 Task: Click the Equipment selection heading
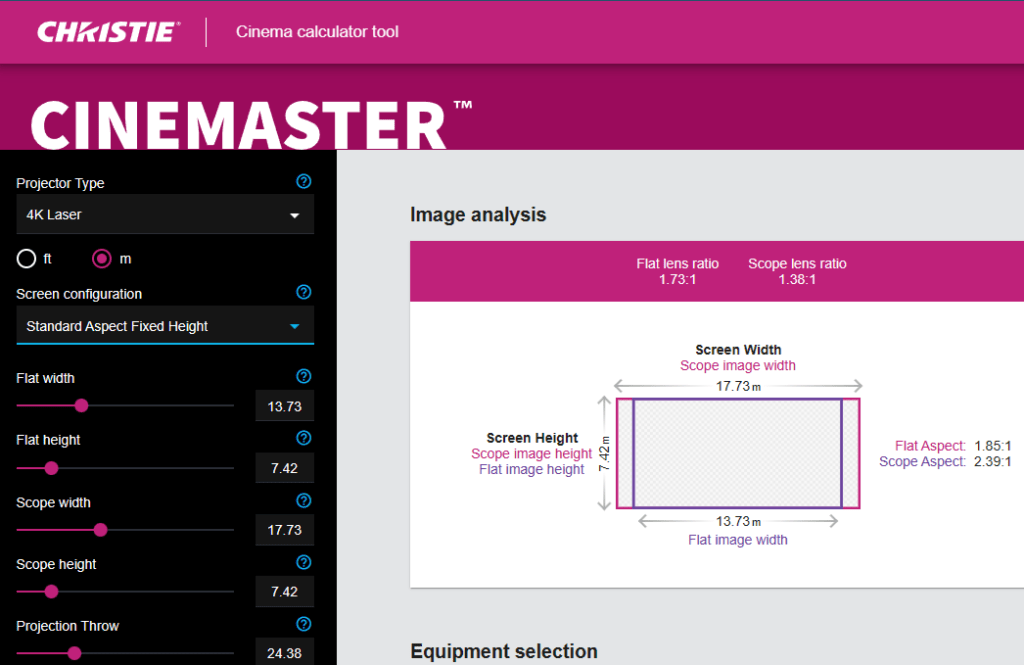pyautogui.click(x=504, y=651)
